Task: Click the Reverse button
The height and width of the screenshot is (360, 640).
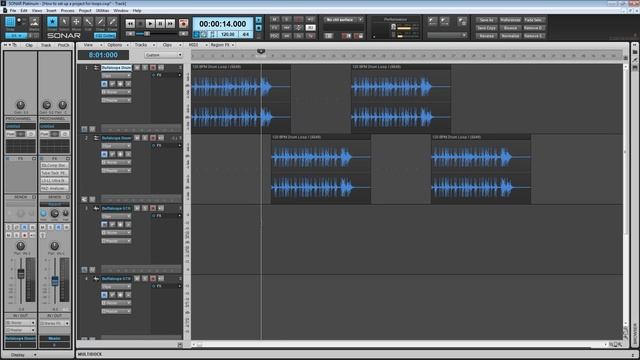Action: coord(486,36)
